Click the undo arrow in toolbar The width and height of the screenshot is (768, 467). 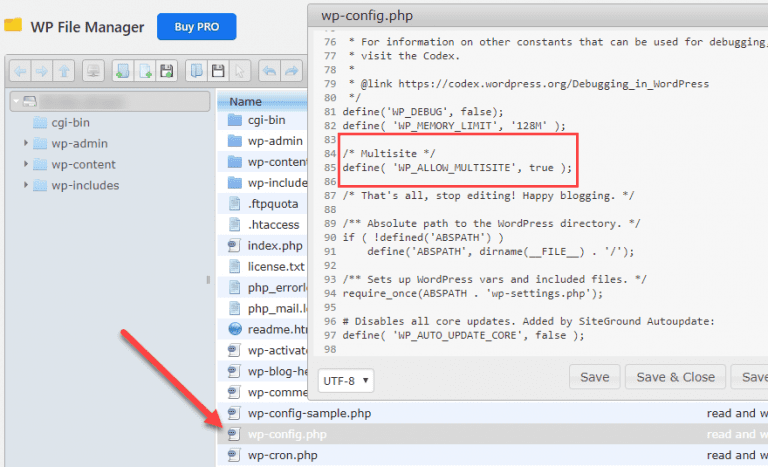269,72
